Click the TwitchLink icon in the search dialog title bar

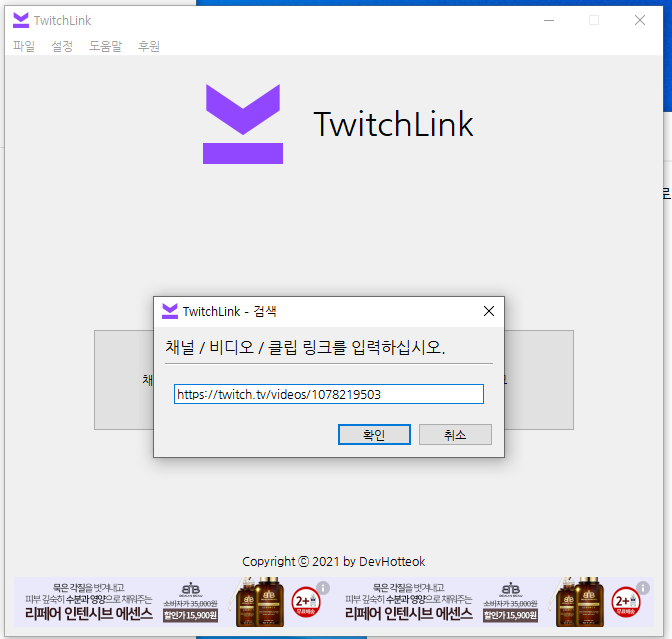tap(170, 311)
